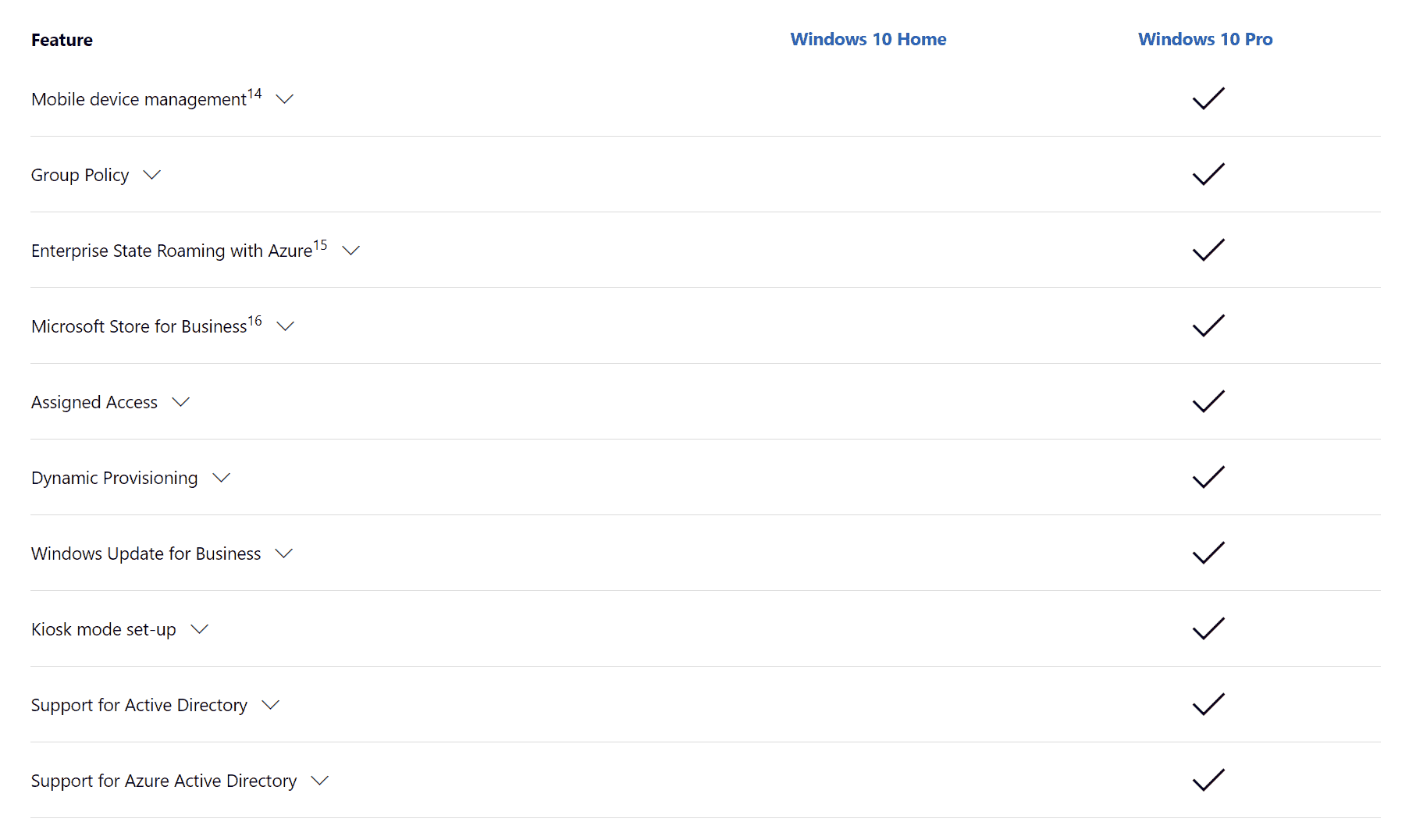
Task: Expand Support for Active Directory chevron
Action: [271, 705]
